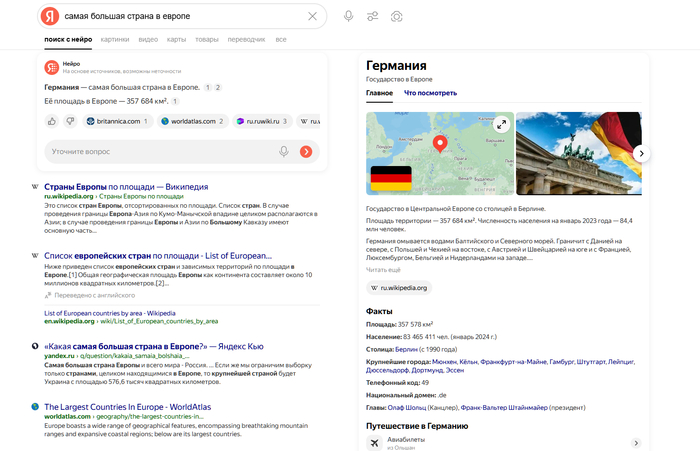Open 'Мюнхен' city link
Viewport: 700px width, 451px height.
click(x=444, y=362)
